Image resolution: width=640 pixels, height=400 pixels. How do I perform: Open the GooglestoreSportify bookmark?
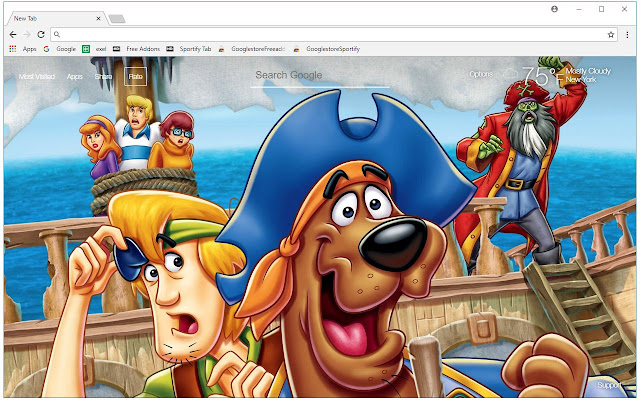tap(333, 49)
